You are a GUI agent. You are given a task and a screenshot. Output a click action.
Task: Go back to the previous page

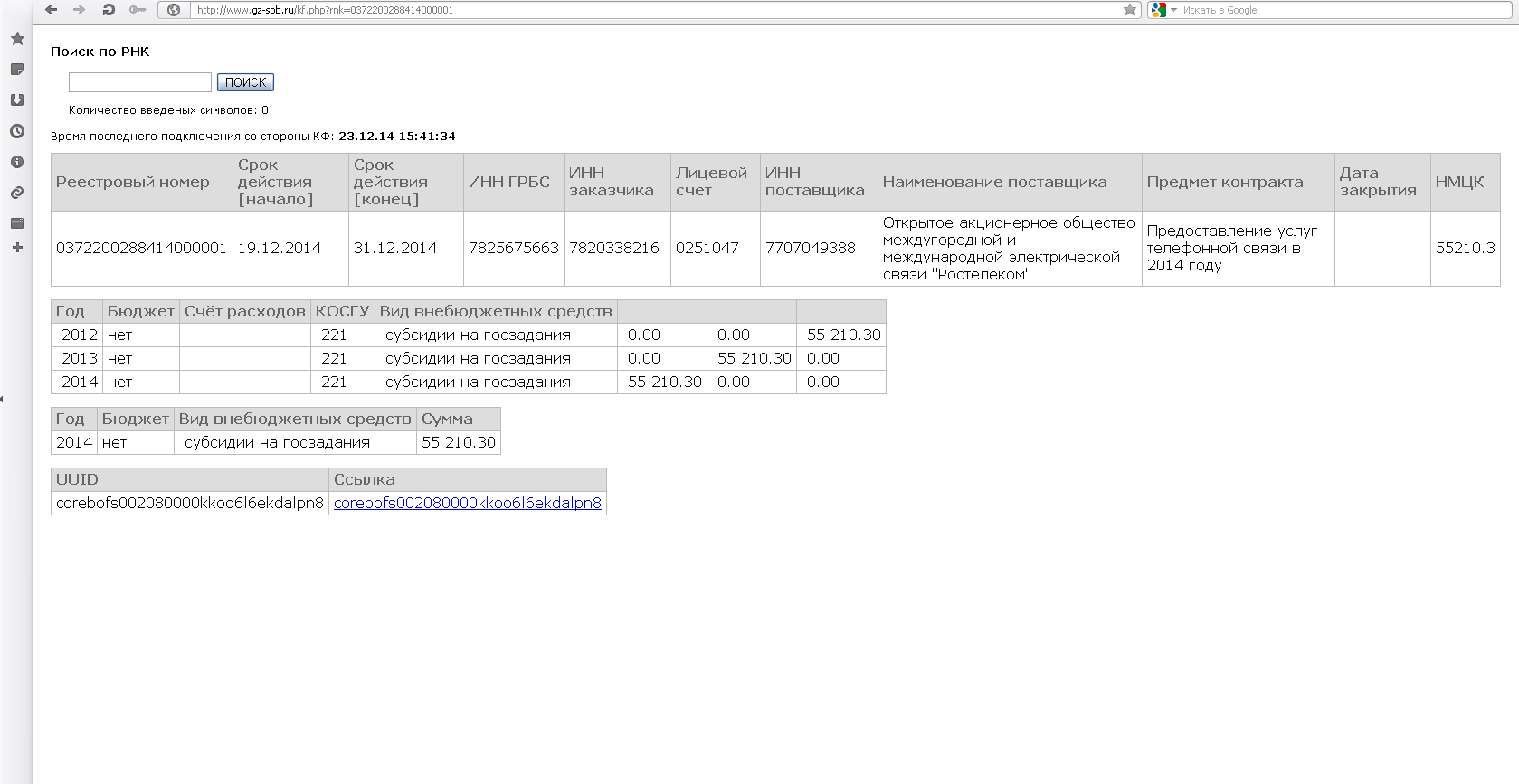tap(51, 9)
